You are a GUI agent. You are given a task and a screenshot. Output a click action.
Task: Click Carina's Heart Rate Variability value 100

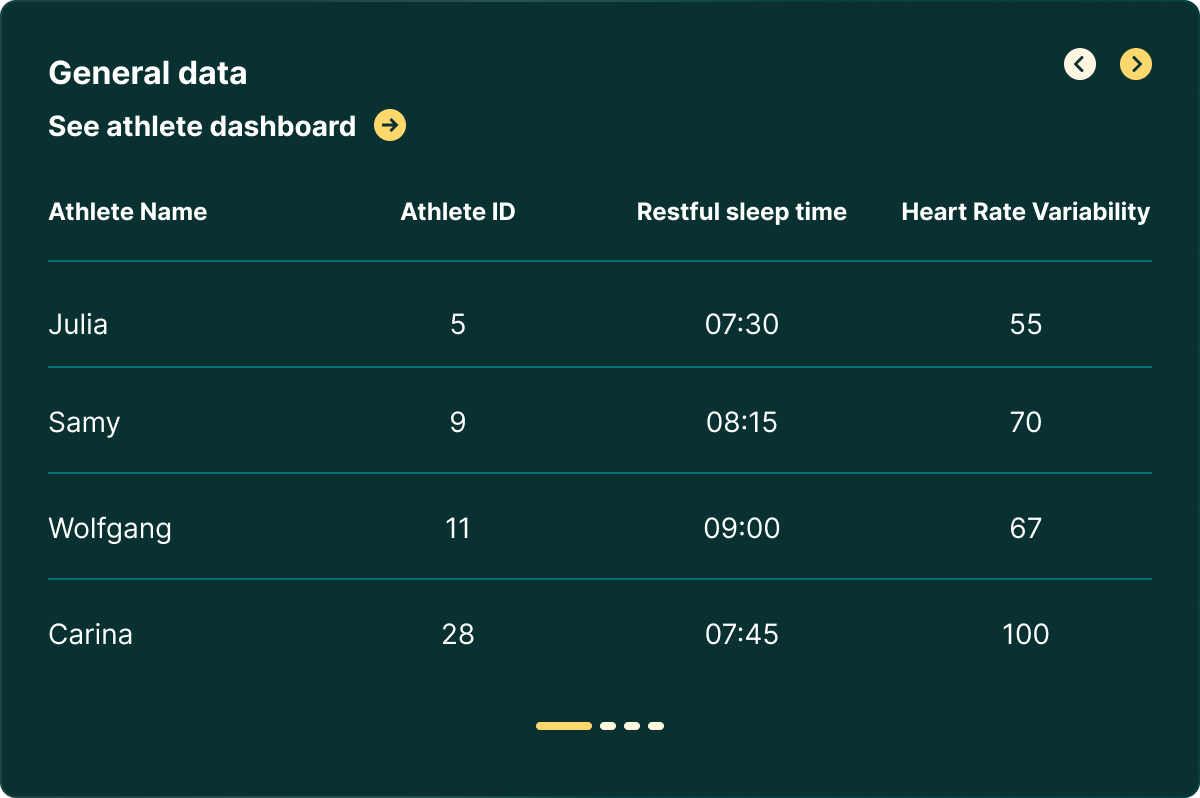tap(1026, 634)
